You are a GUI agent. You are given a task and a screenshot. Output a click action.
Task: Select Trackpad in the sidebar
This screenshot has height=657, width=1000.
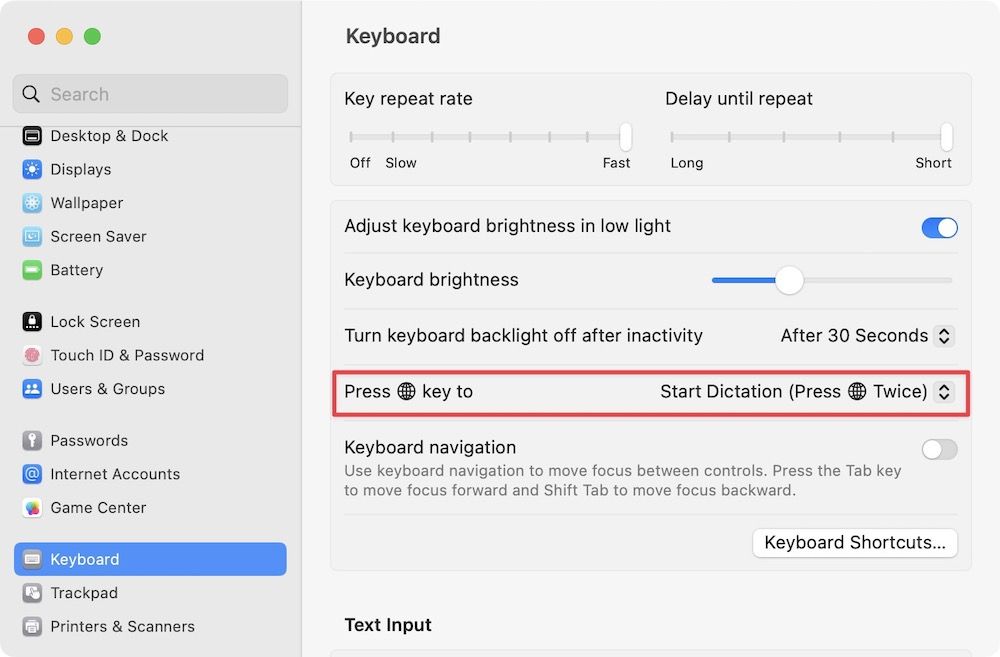[x=84, y=593]
